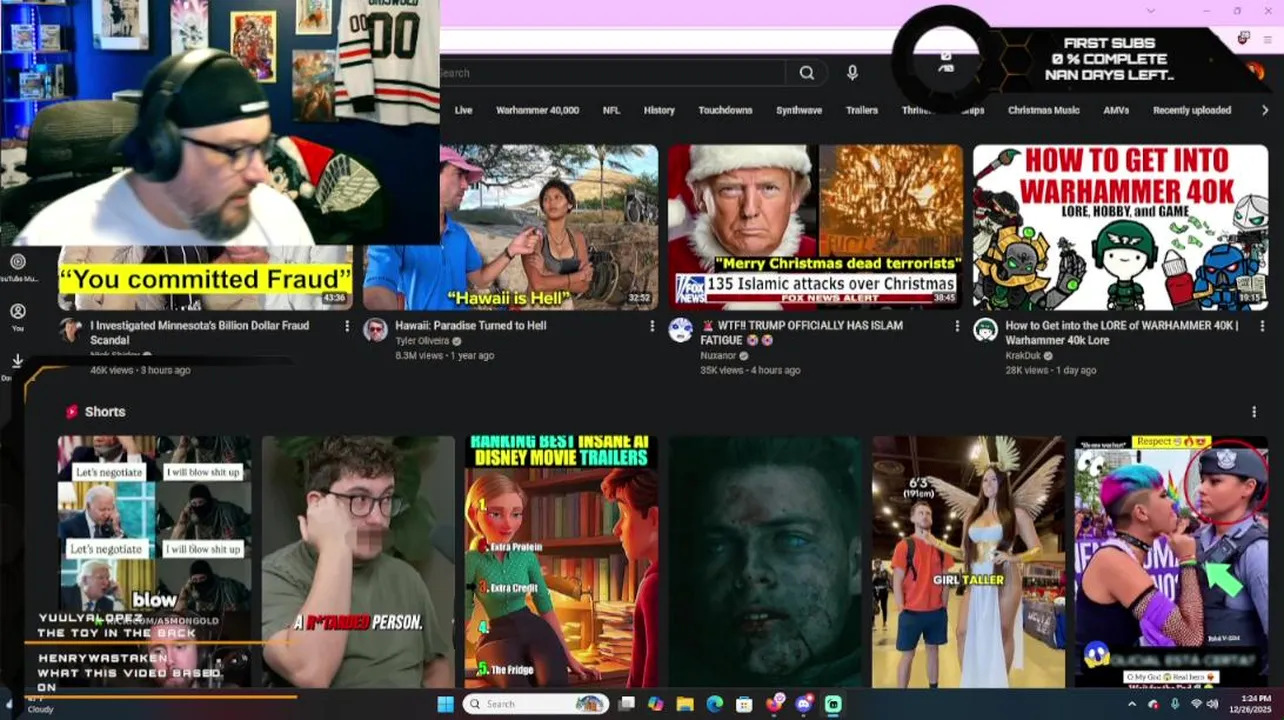Image resolution: width=1284 pixels, height=720 pixels.
Task: Open Hawaii: Paradise Turned to Hell title
Action: pos(470,326)
